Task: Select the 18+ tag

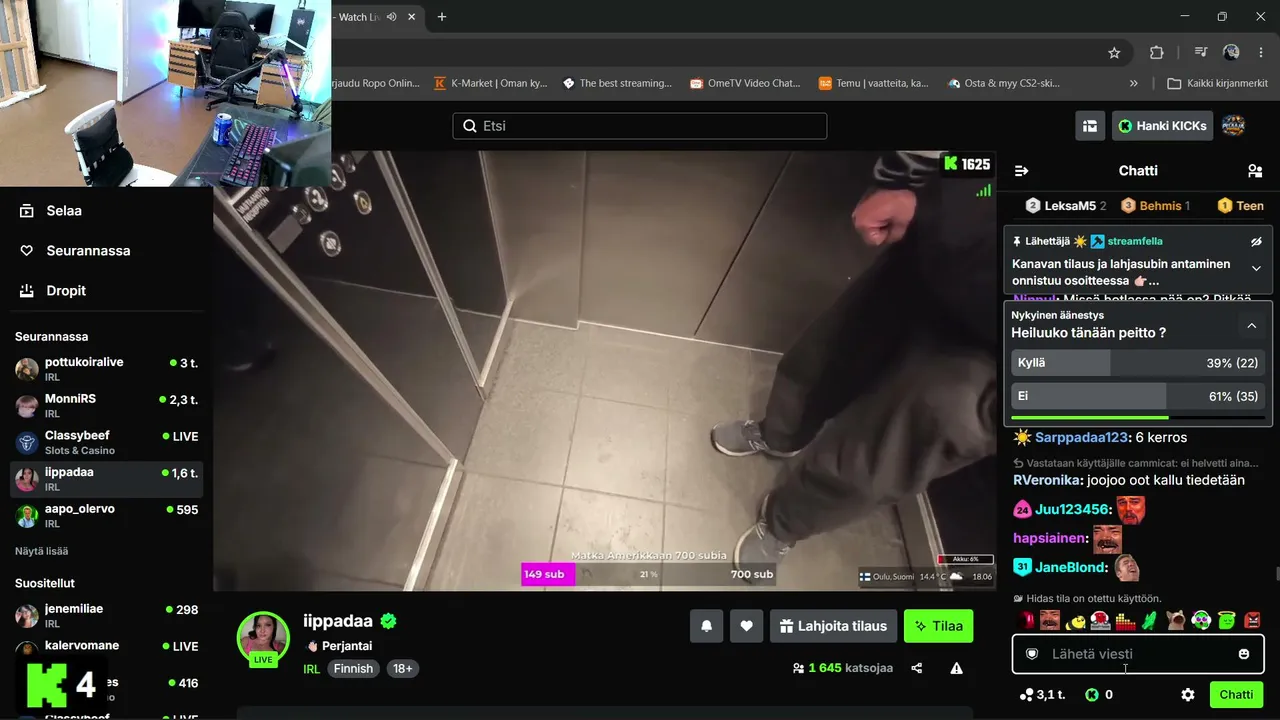Action: click(x=403, y=669)
